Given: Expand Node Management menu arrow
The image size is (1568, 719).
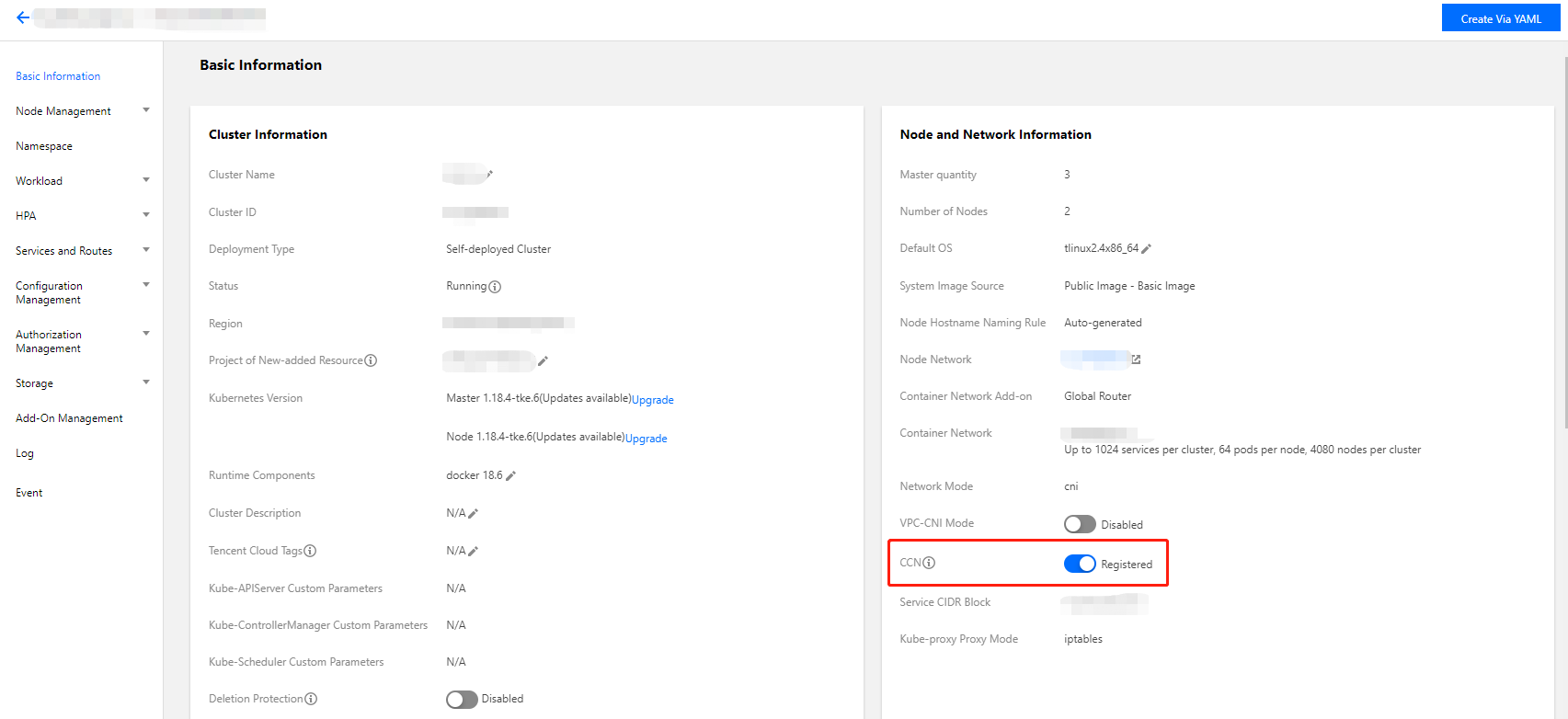Looking at the screenshot, I should pyautogui.click(x=146, y=110).
